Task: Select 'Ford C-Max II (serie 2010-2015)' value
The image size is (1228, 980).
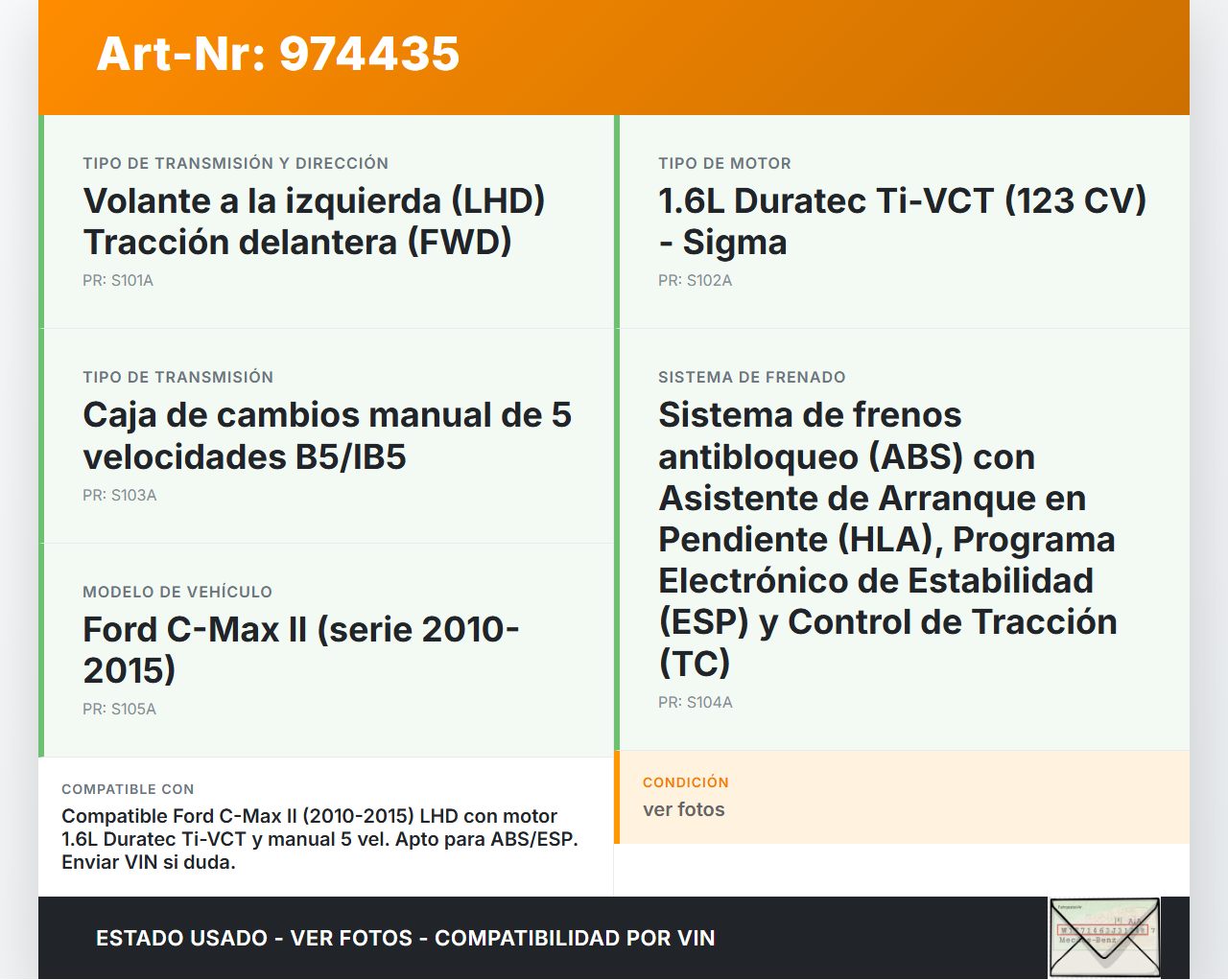Action: [x=301, y=650]
